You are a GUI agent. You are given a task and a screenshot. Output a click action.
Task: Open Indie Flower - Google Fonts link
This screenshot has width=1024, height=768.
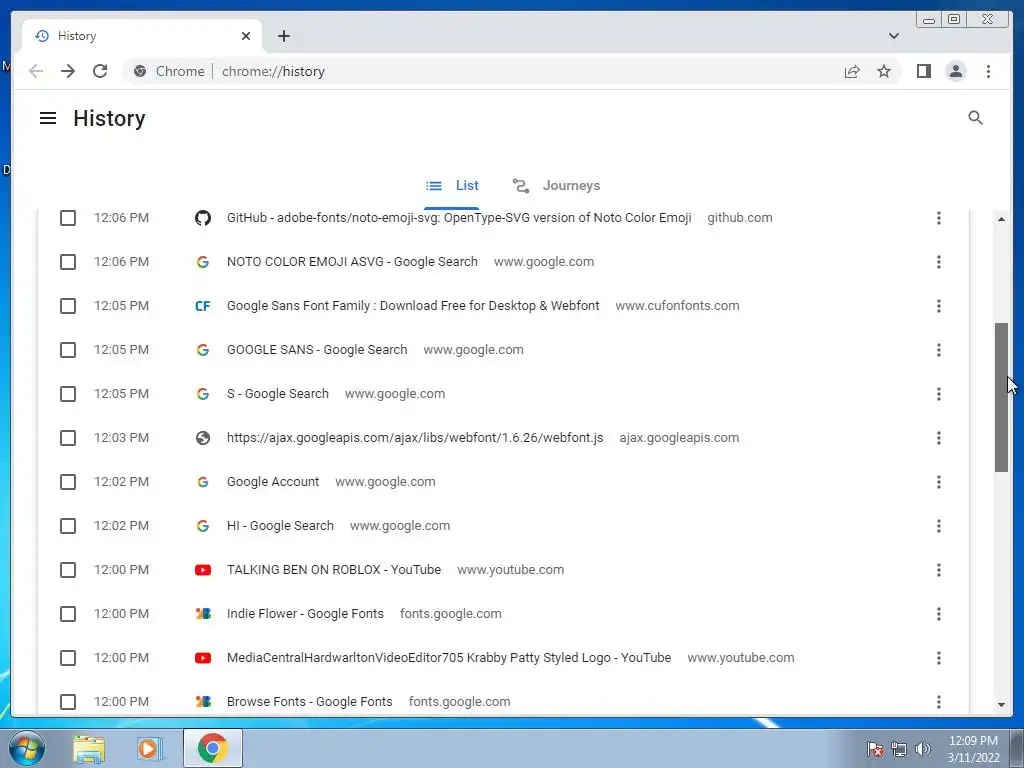(305, 614)
